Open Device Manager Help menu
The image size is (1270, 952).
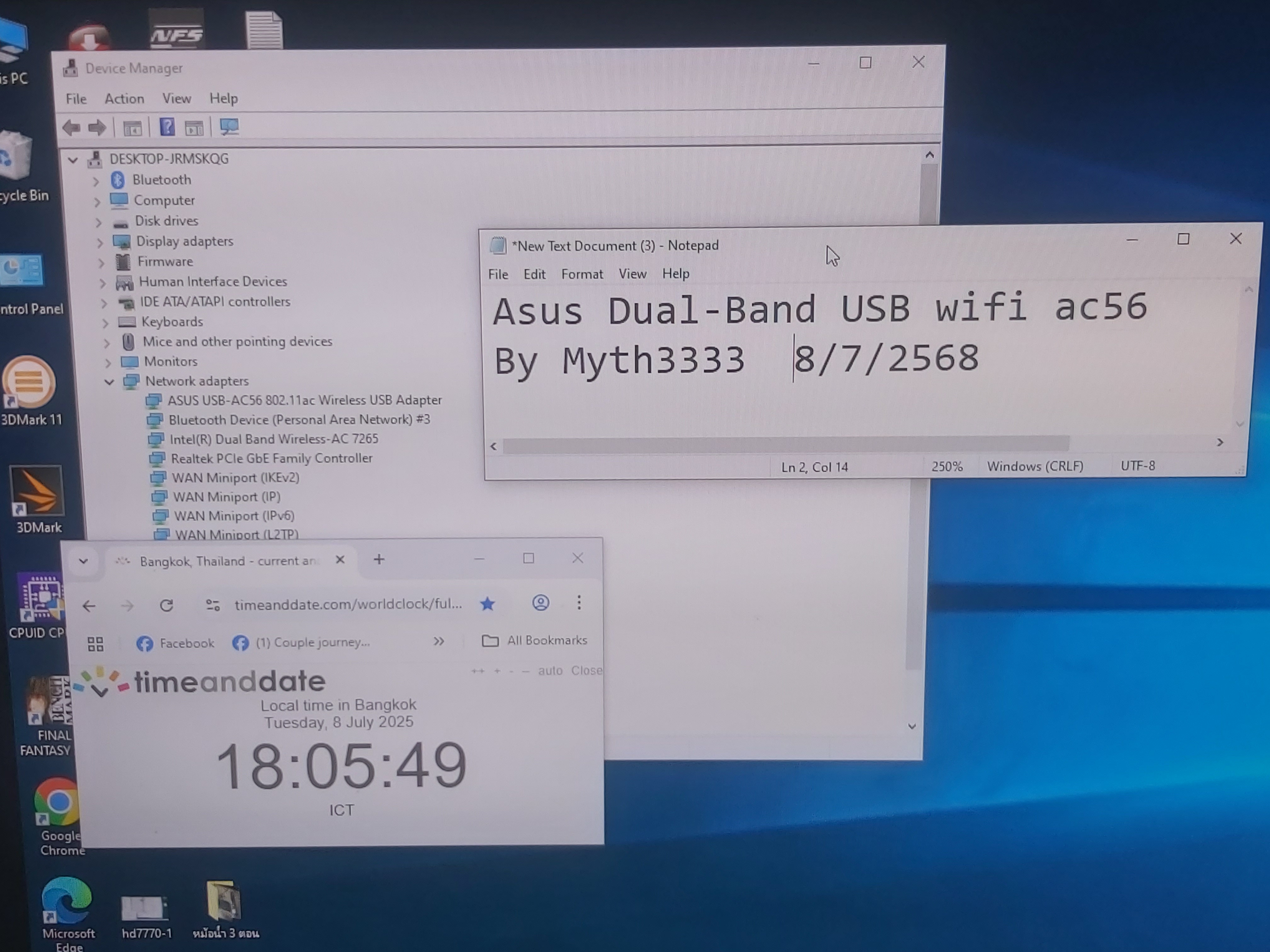223,99
